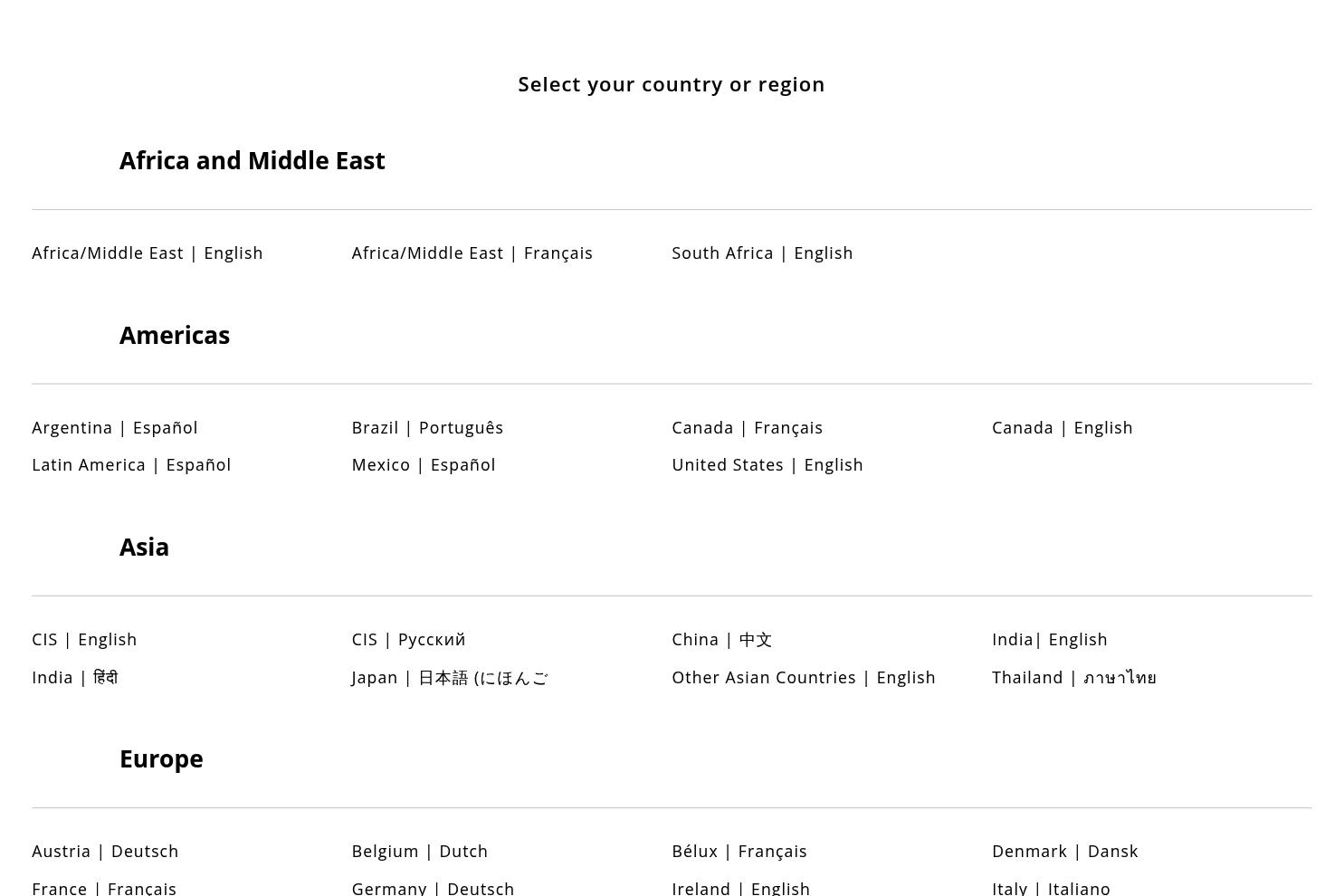Select Mexico | Español
The image size is (1344, 896).
[x=424, y=465]
